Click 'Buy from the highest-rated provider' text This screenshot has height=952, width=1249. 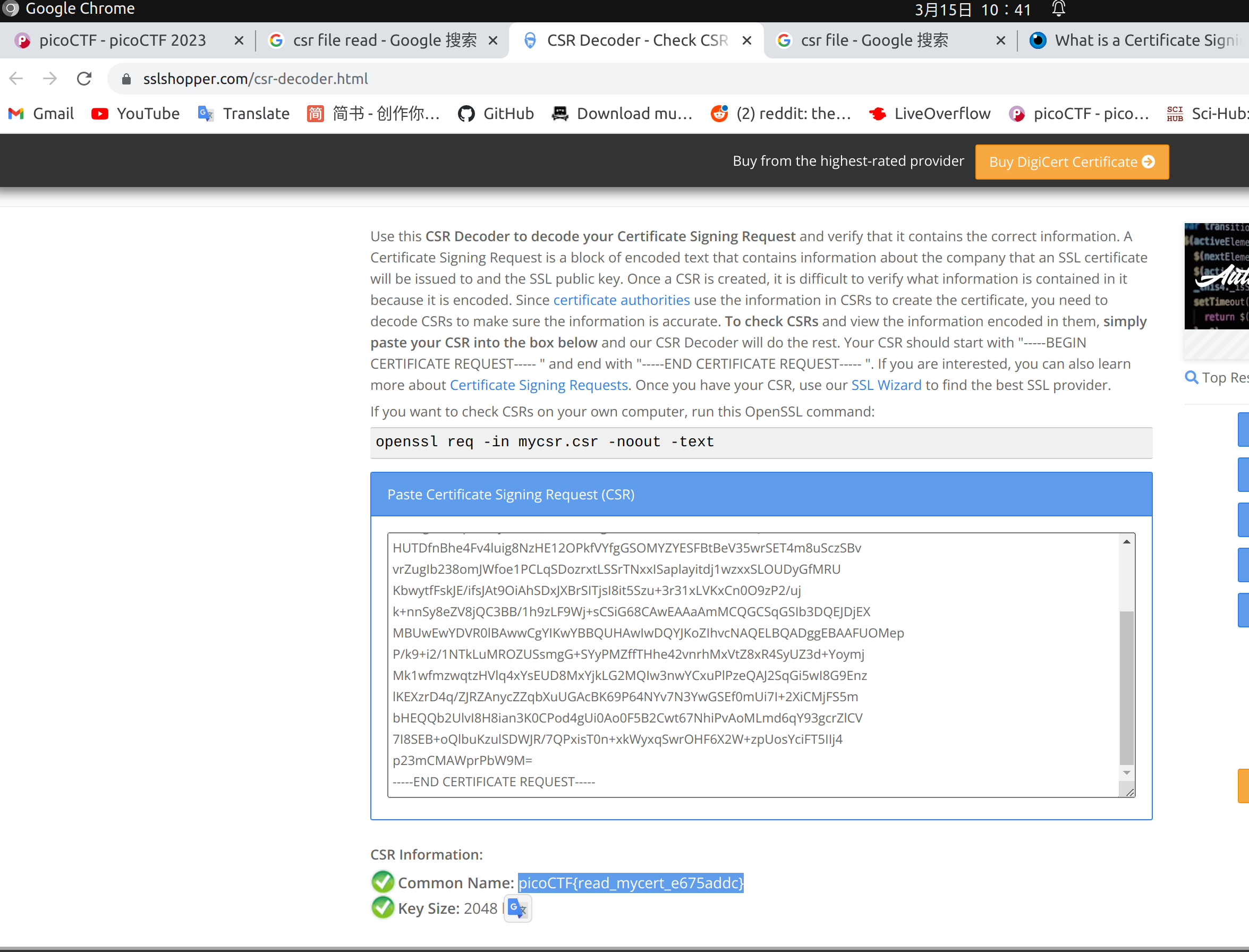[848, 161]
